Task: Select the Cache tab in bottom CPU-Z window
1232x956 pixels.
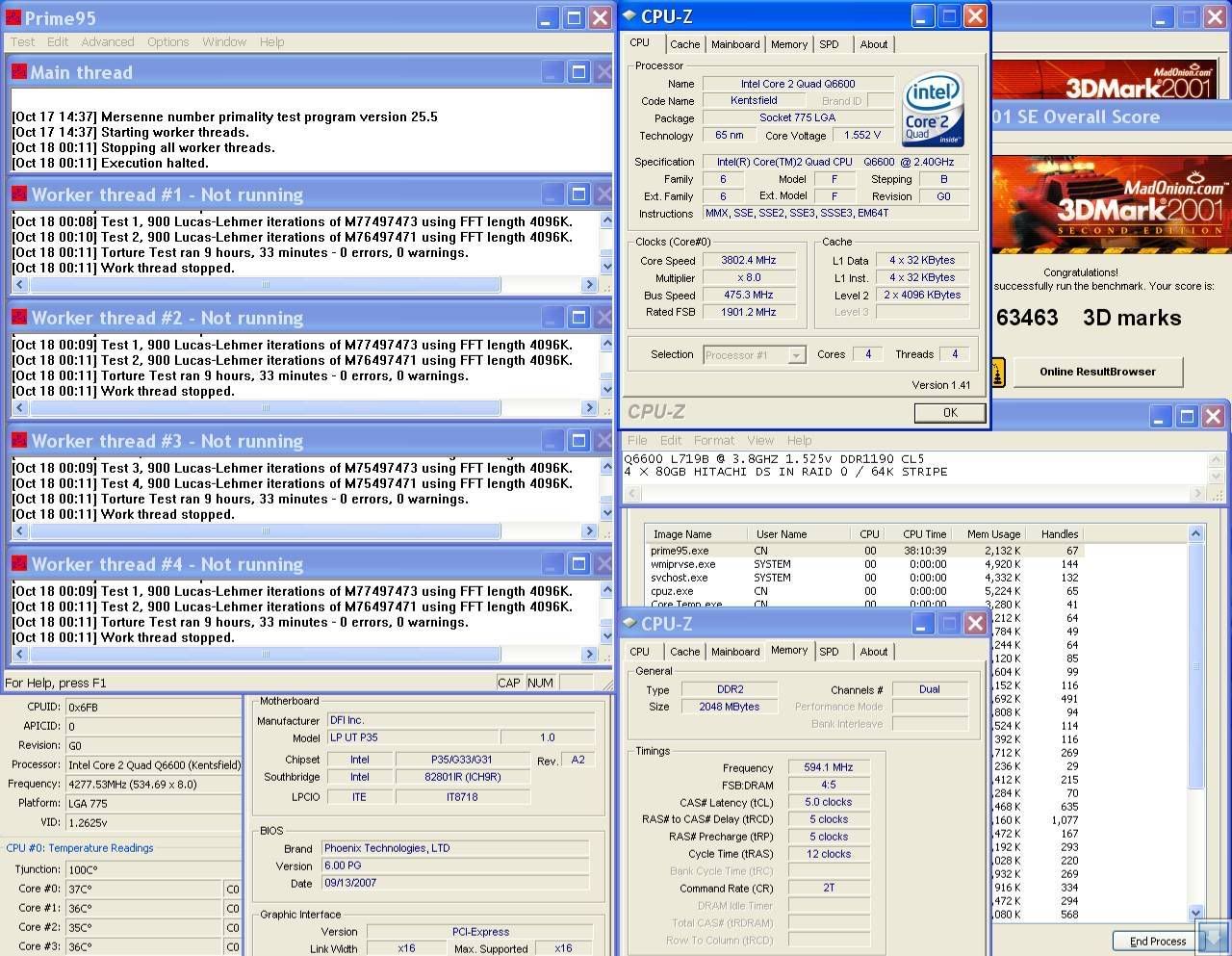Action: click(685, 652)
